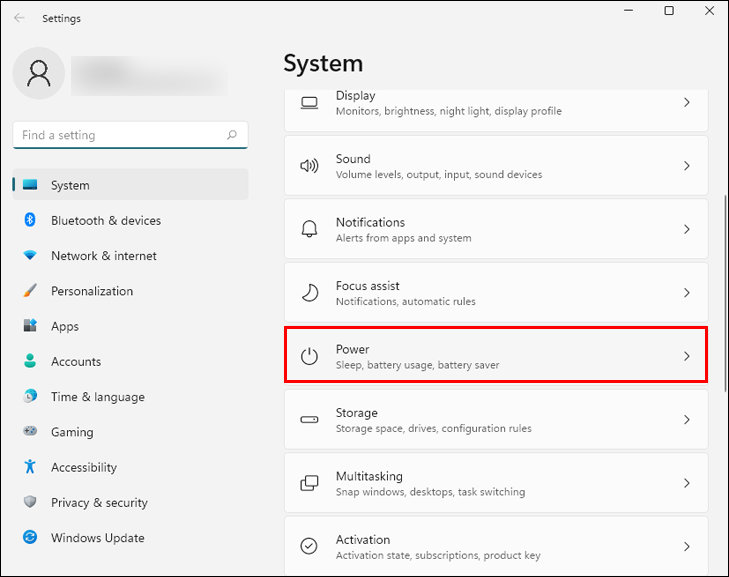Click the Network & internet Wi-Fi icon
The image size is (729, 577).
tap(30, 256)
